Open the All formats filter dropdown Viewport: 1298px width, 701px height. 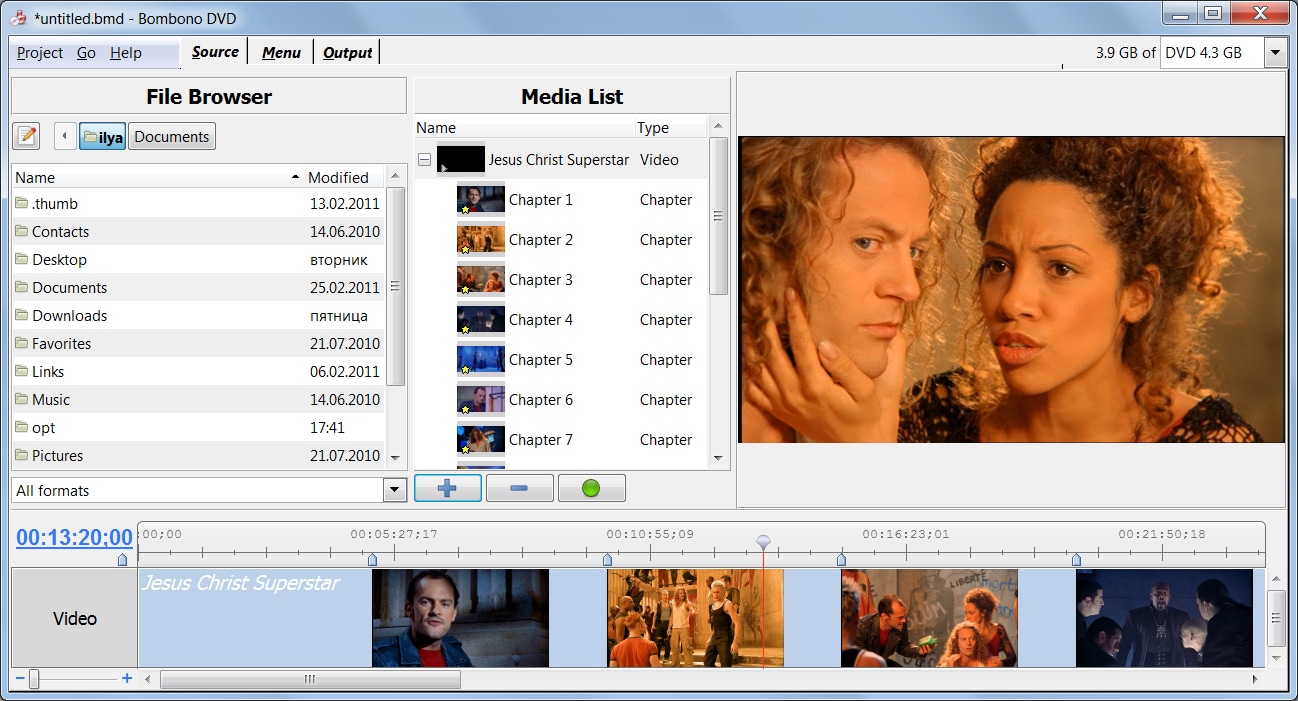(396, 490)
